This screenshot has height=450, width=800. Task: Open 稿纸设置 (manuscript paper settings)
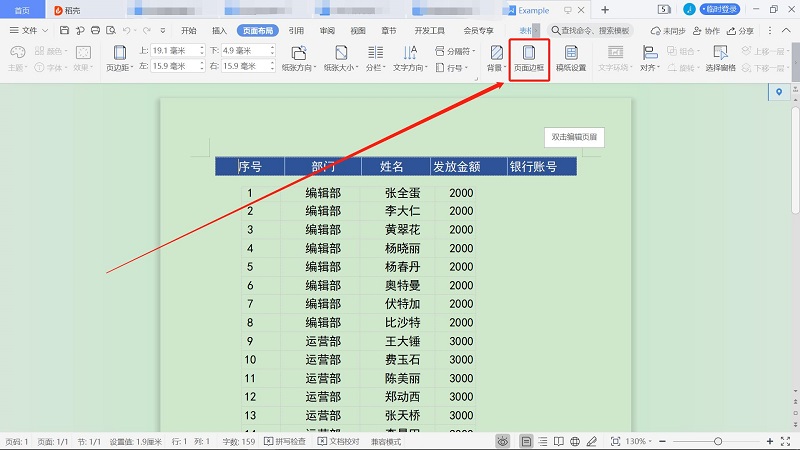[571, 58]
